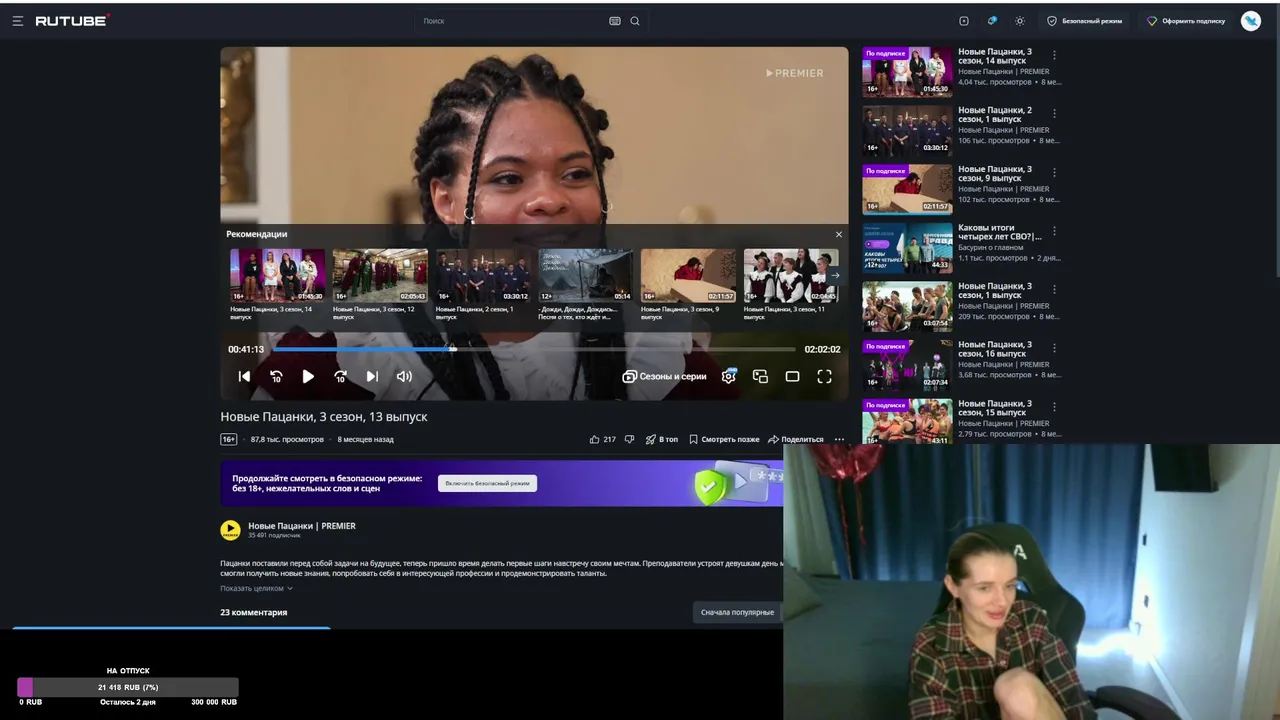This screenshot has width=1280, height=720.
Task: Open the hamburger side menu
Action: pos(17,21)
